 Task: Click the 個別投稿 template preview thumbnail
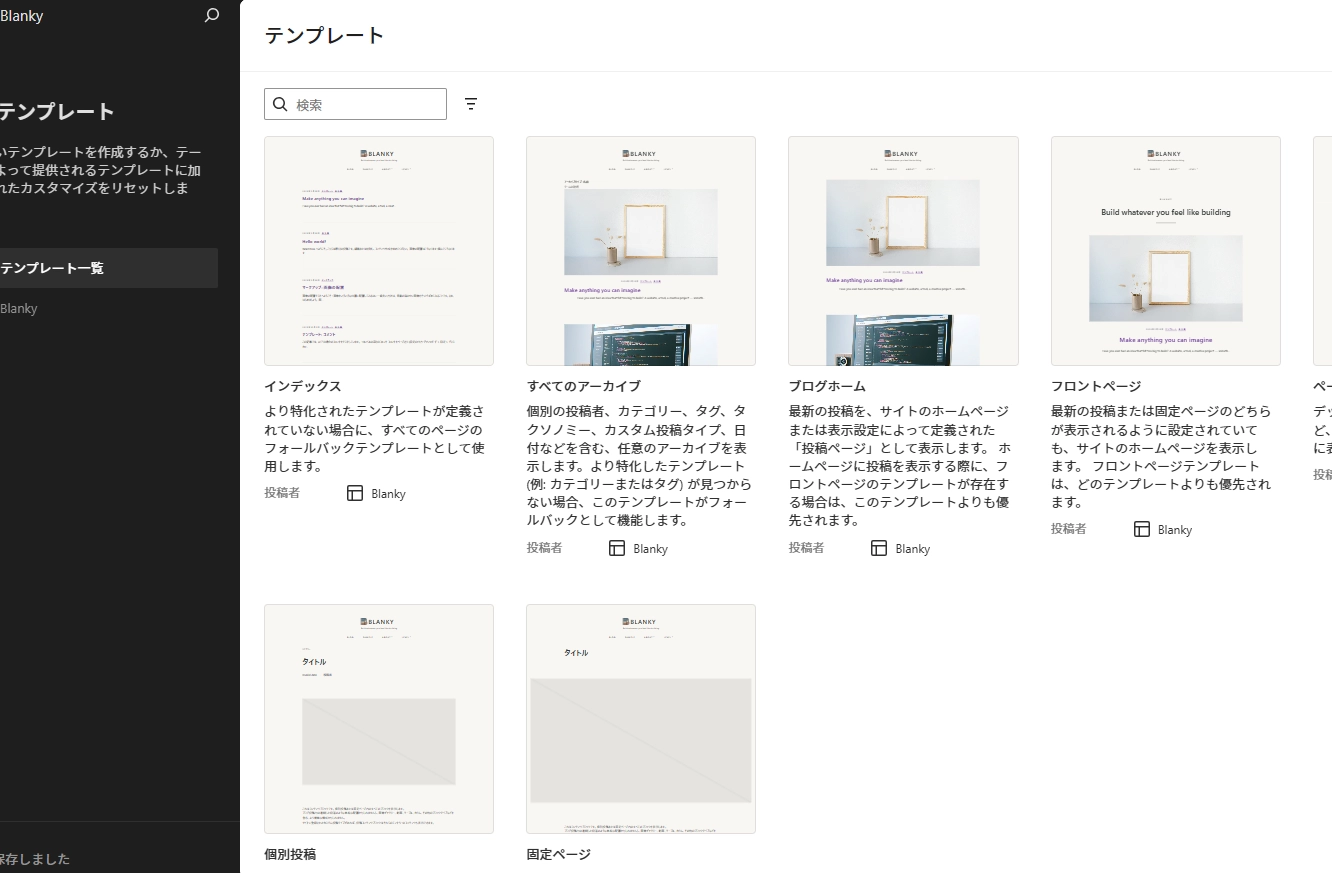pyautogui.click(x=379, y=718)
